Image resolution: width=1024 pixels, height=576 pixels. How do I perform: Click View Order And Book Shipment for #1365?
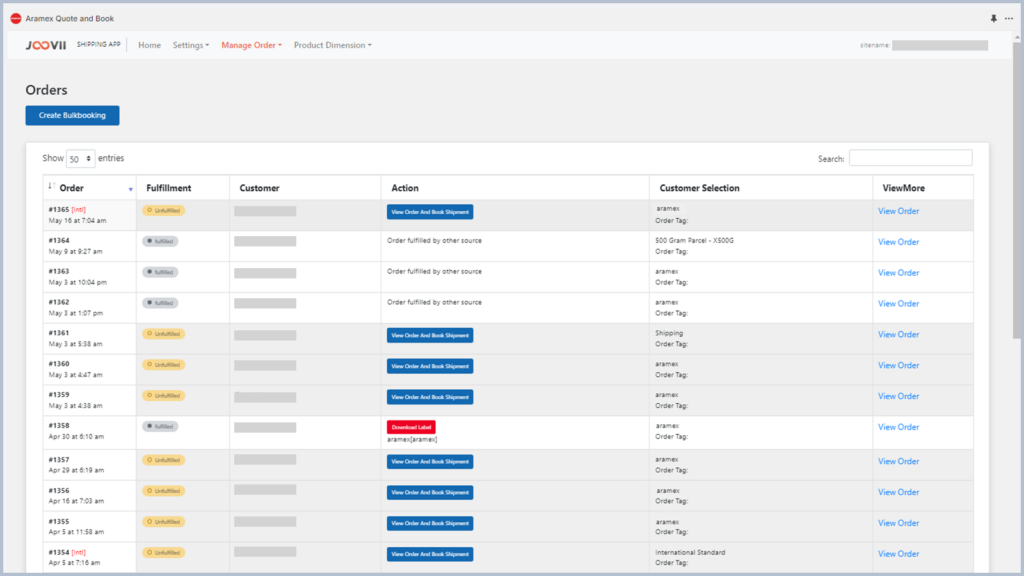pyautogui.click(x=430, y=212)
